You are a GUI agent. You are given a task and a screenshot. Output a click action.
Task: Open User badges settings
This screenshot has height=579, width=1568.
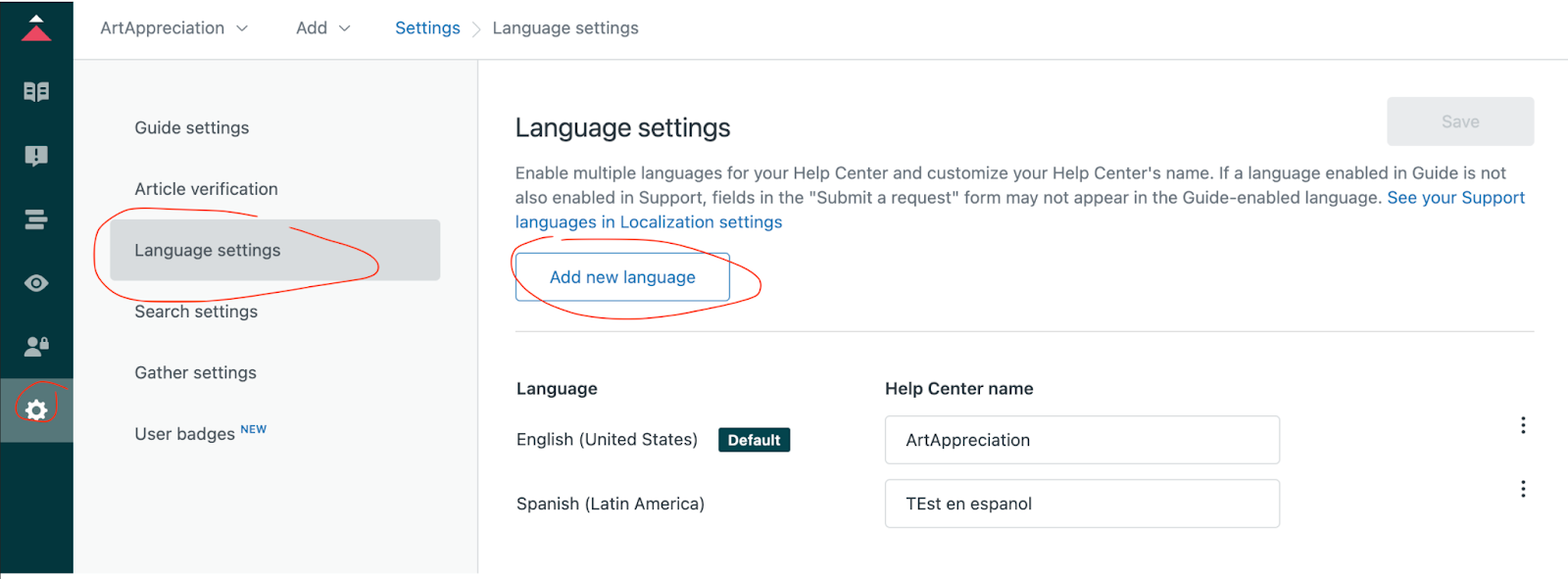point(185,434)
